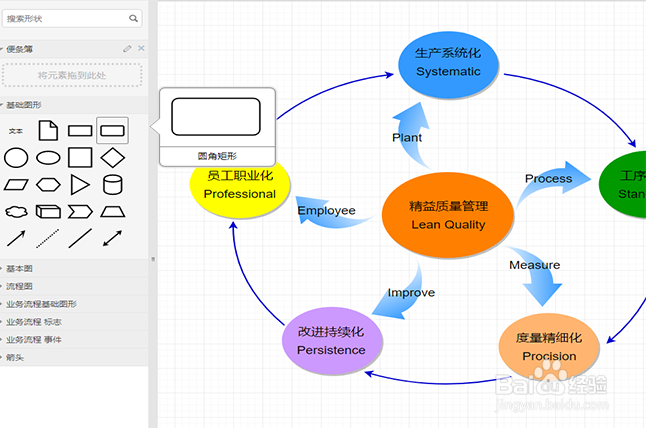Select the circle shape

[x=16, y=158]
